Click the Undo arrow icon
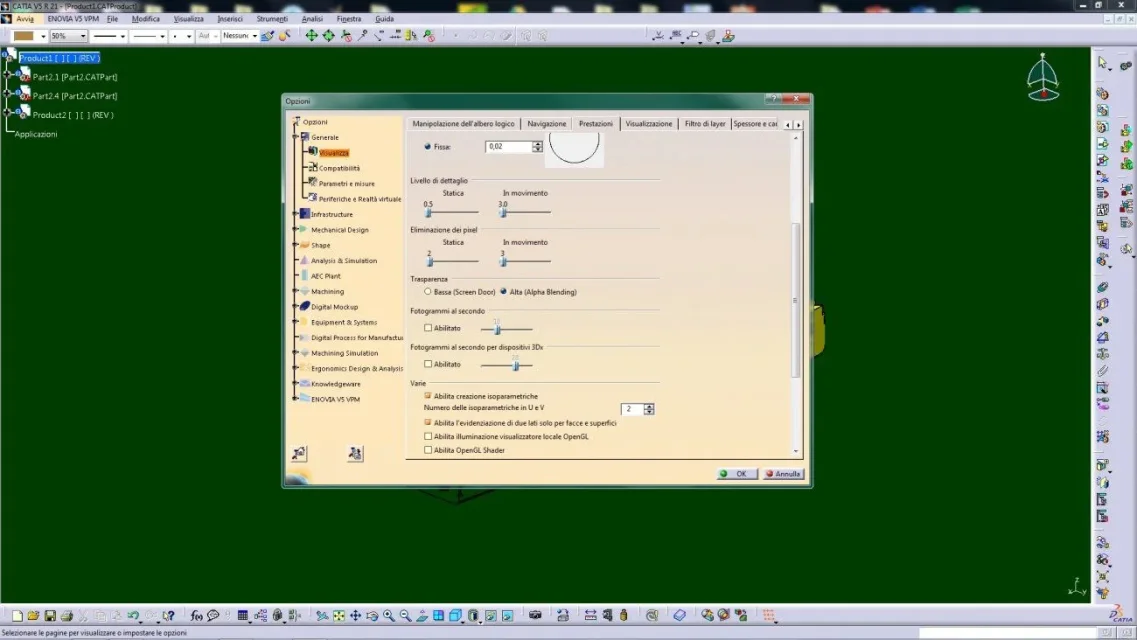The height and width of the screenshot is (640, 1137). pos(133,616)
